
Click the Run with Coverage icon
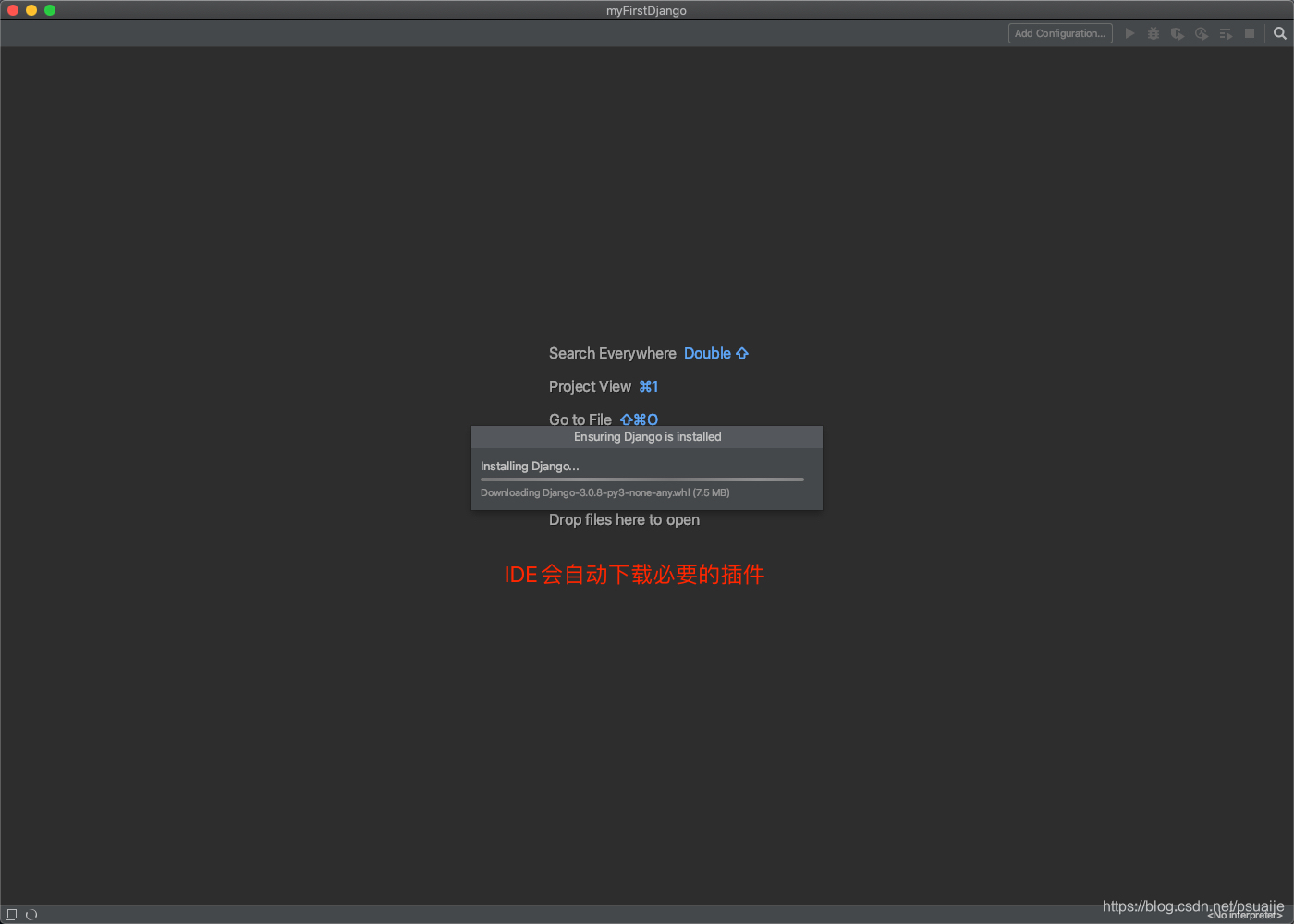(x=1177, y=33)
